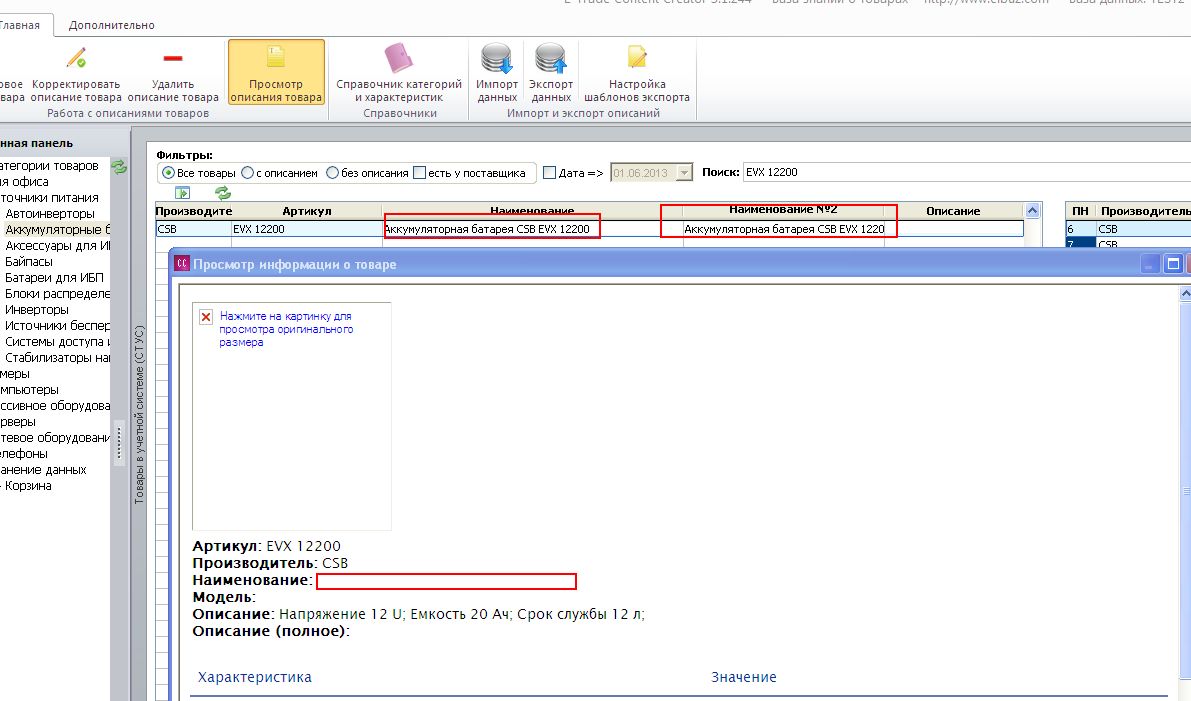This screenshot has height=701, width=1191.
Task: Select Просмотр описания товара button
Action: click(x=276, y=72)
